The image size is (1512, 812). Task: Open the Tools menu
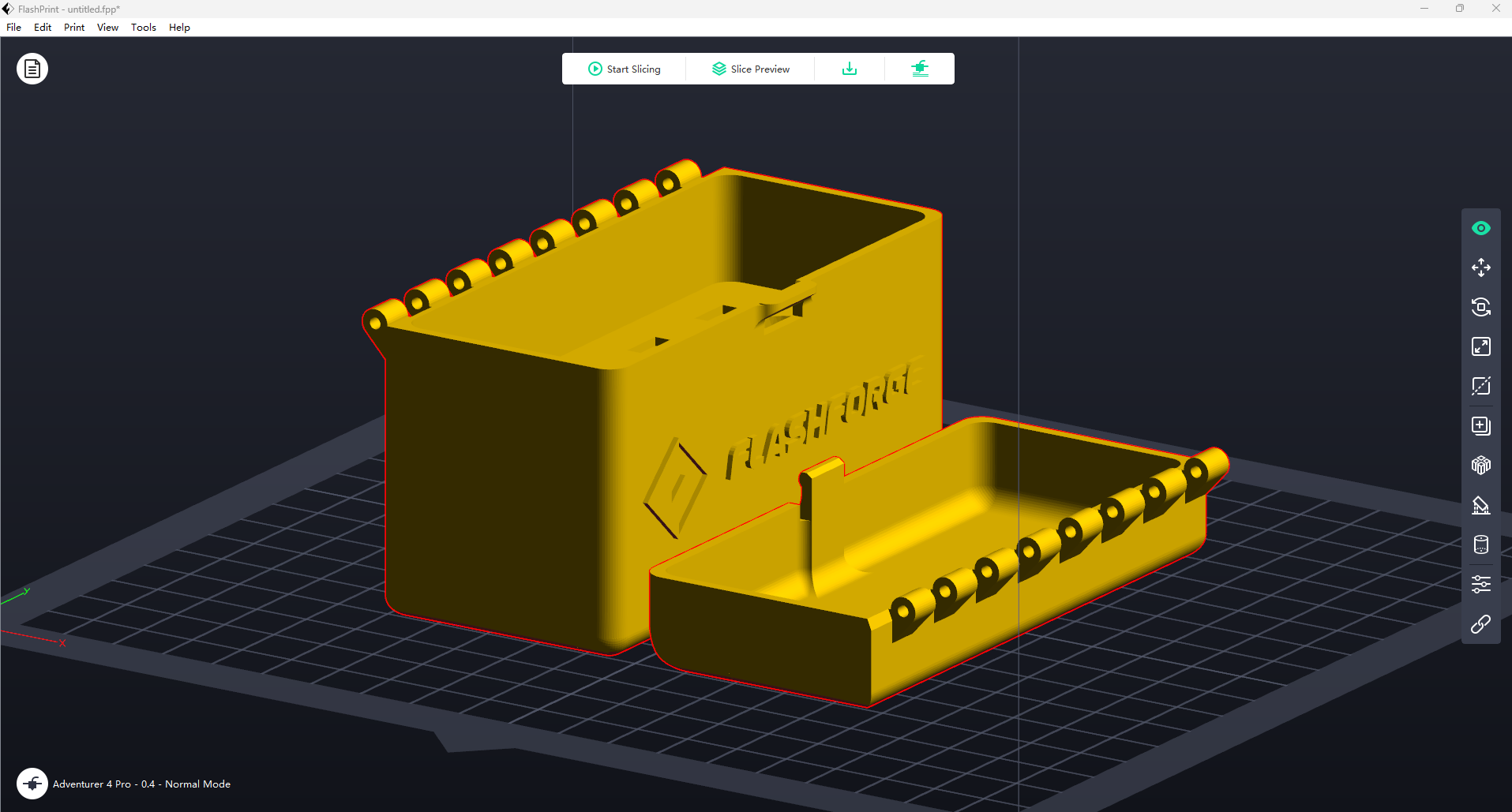pos(143,27)
